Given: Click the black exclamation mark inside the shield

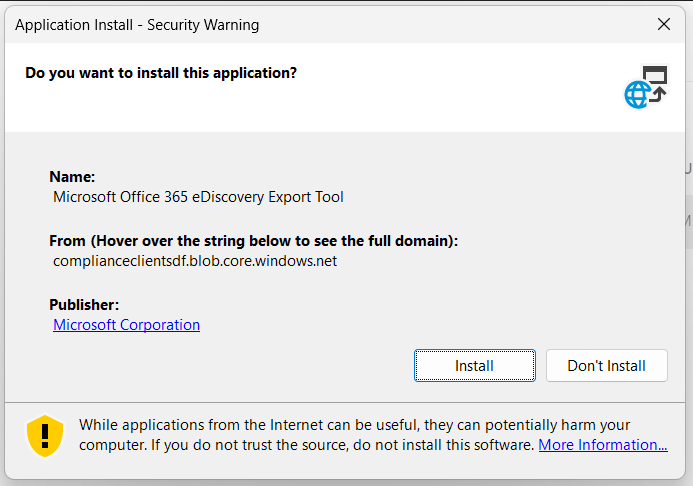Looking at the screenshot, I should (x=45, y=435).
